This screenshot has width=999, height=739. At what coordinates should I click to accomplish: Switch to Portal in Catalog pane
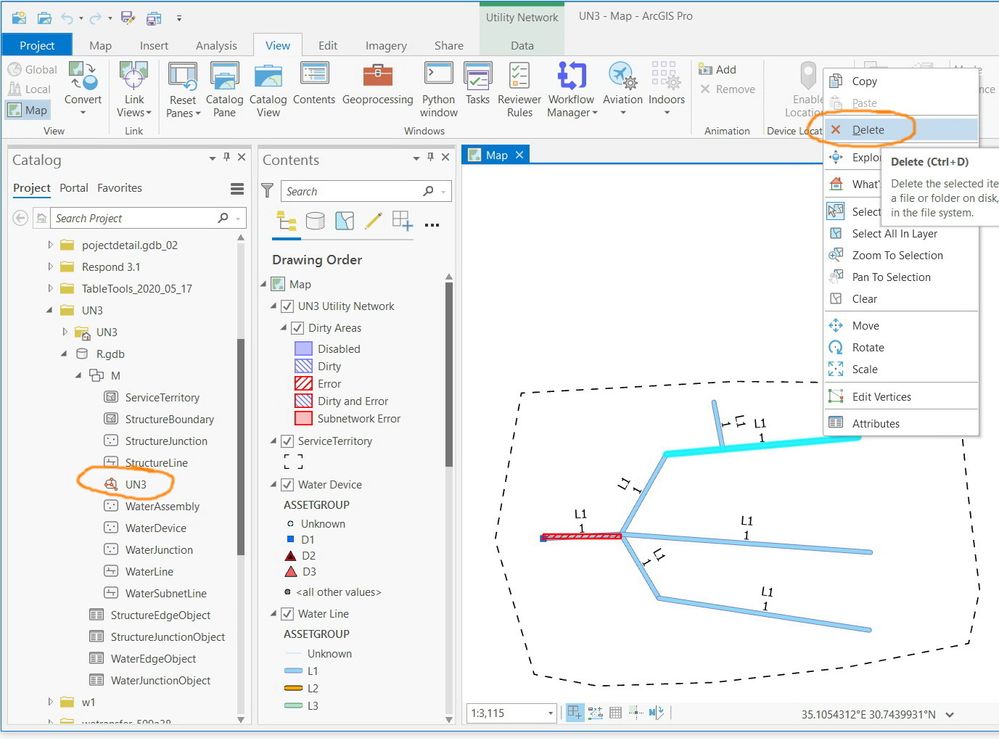tap(74, 188)
